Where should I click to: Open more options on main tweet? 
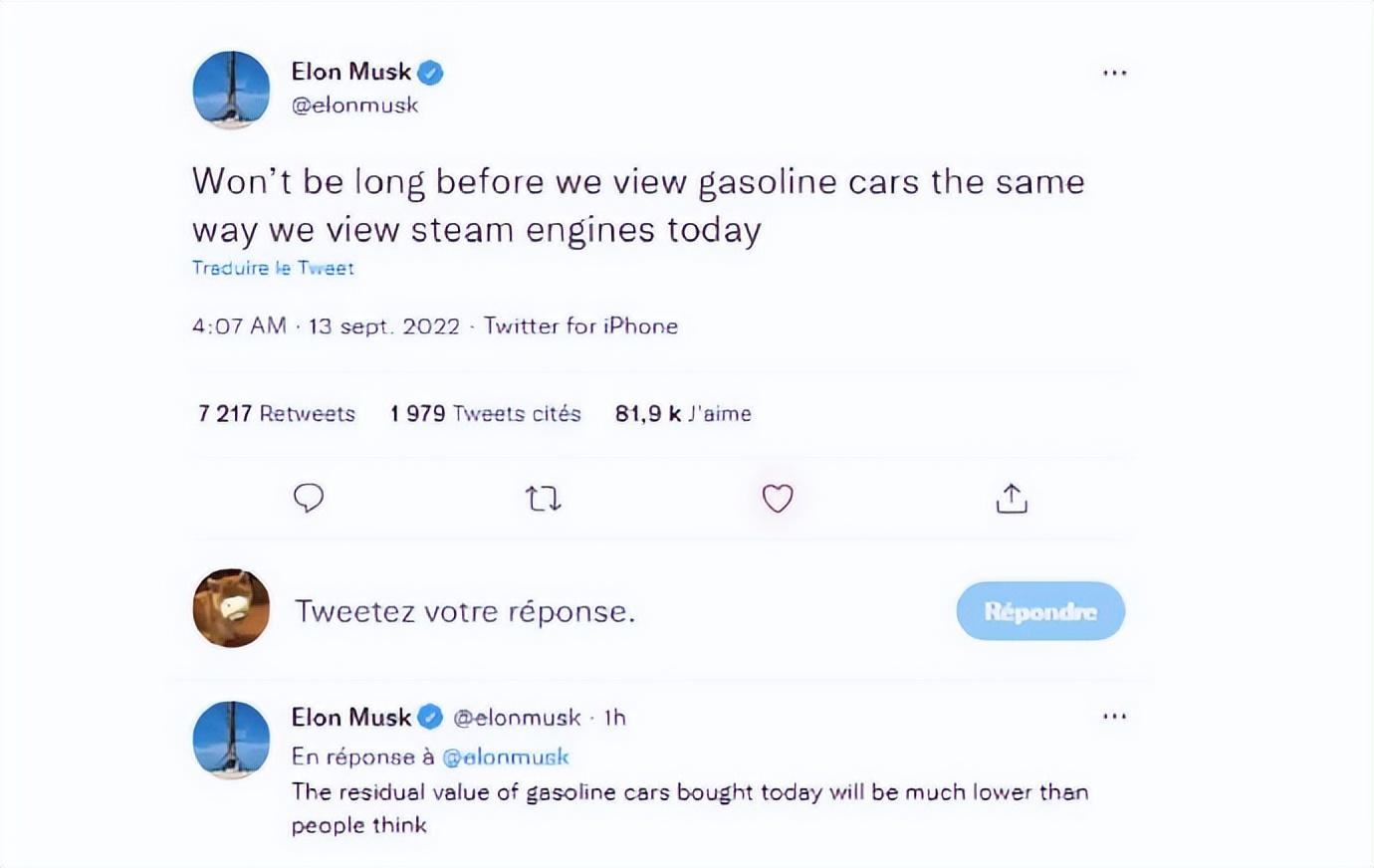[x=1114, y=73]
